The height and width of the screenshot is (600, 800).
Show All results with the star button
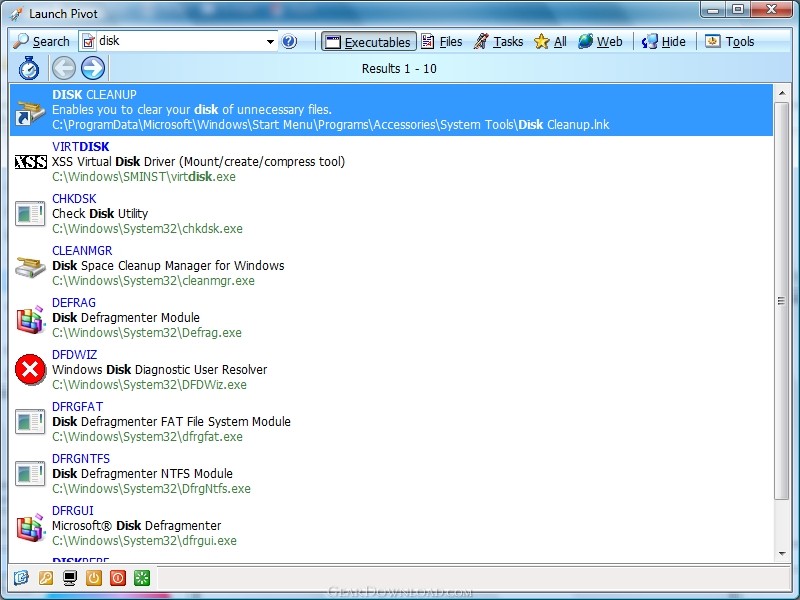pyautogui.click(x=551, y=42)
